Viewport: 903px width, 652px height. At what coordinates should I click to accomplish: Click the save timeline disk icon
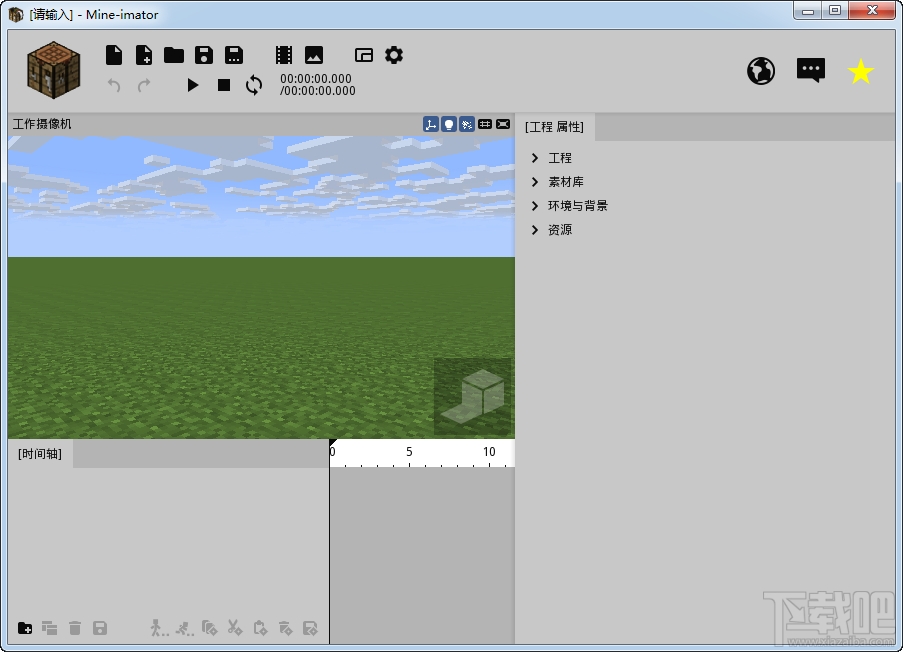(100, 628)
